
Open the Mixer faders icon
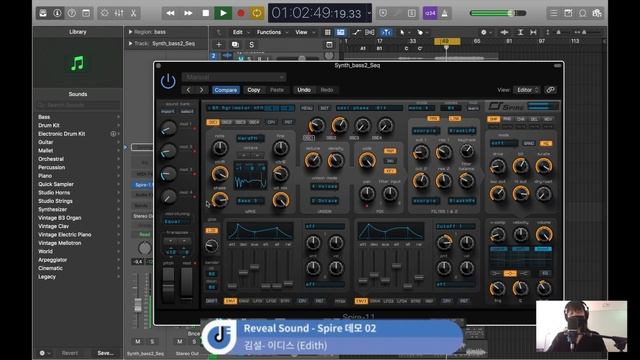click(119, 13)
